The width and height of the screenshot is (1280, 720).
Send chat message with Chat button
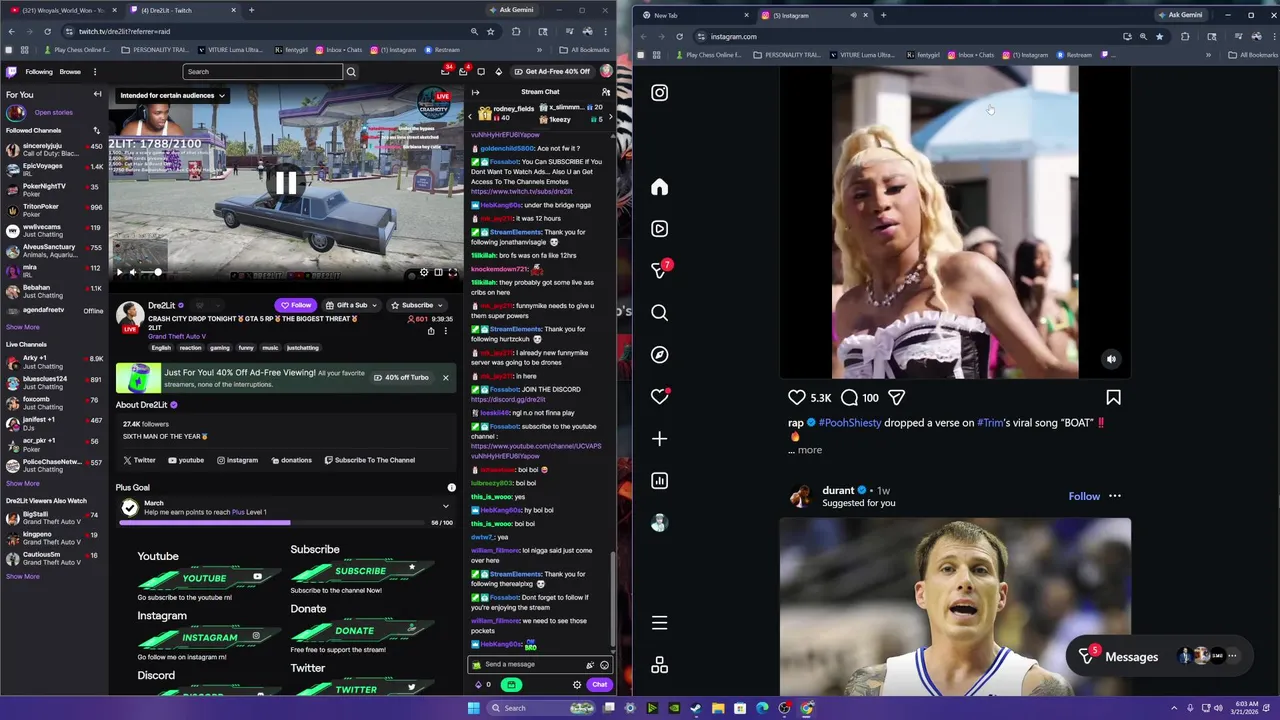tap(599, 685)
